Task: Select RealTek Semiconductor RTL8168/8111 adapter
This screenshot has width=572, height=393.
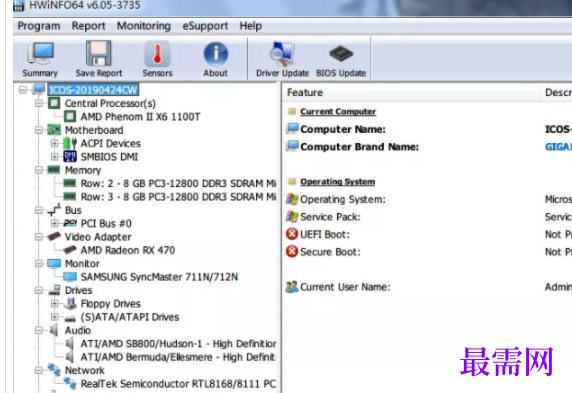Action: [x=178, y=384]
